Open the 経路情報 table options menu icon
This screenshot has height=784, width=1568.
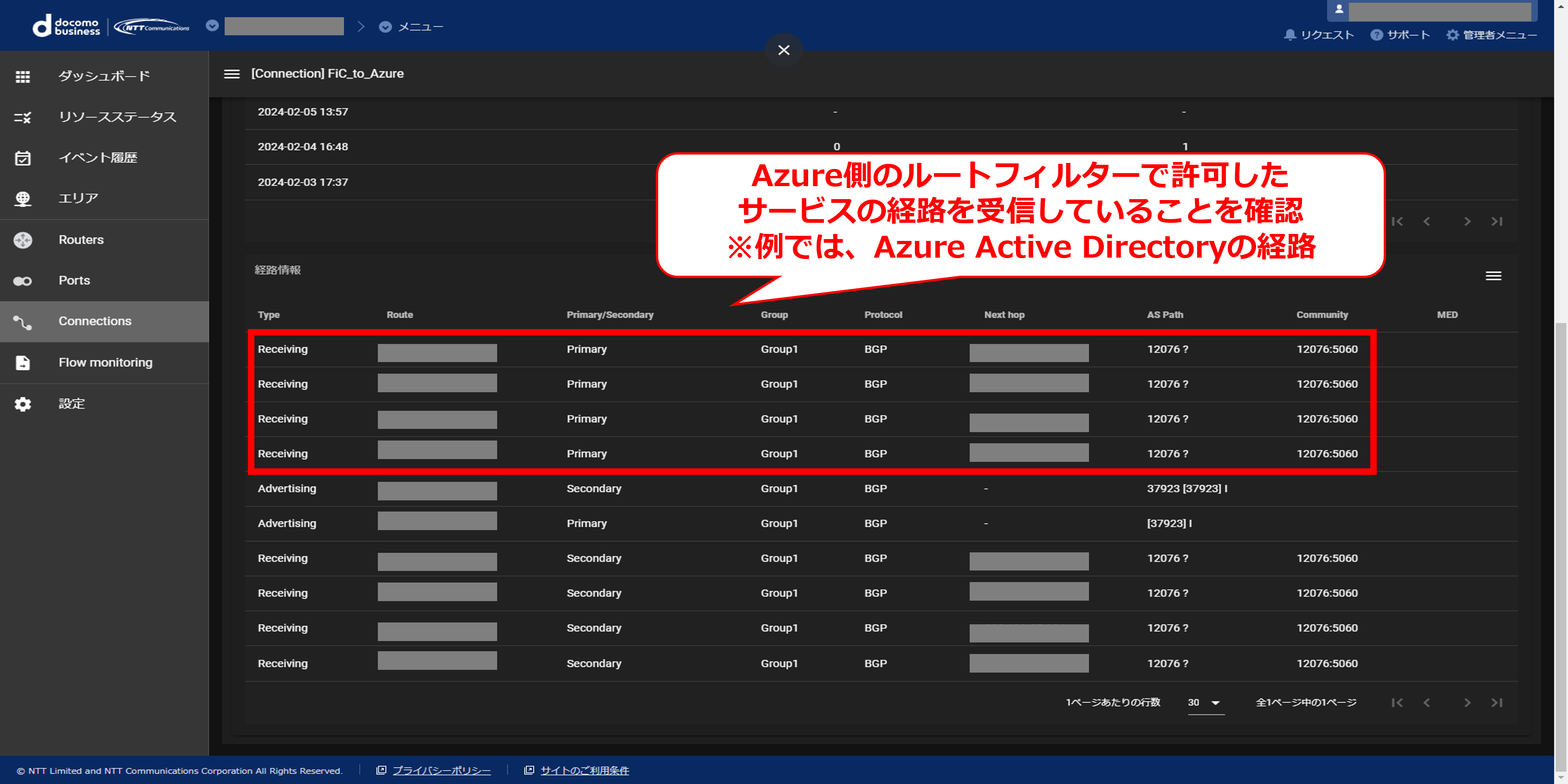[1493, 276]
